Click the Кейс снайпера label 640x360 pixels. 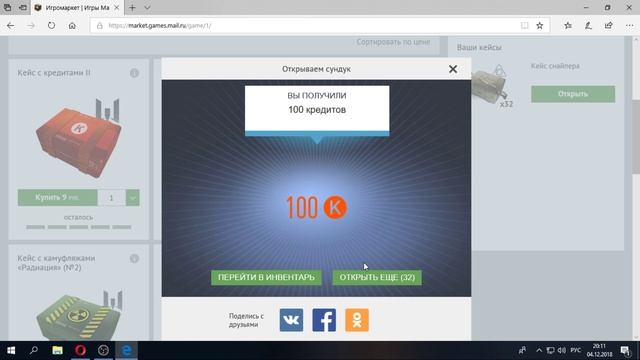[555, 66]
